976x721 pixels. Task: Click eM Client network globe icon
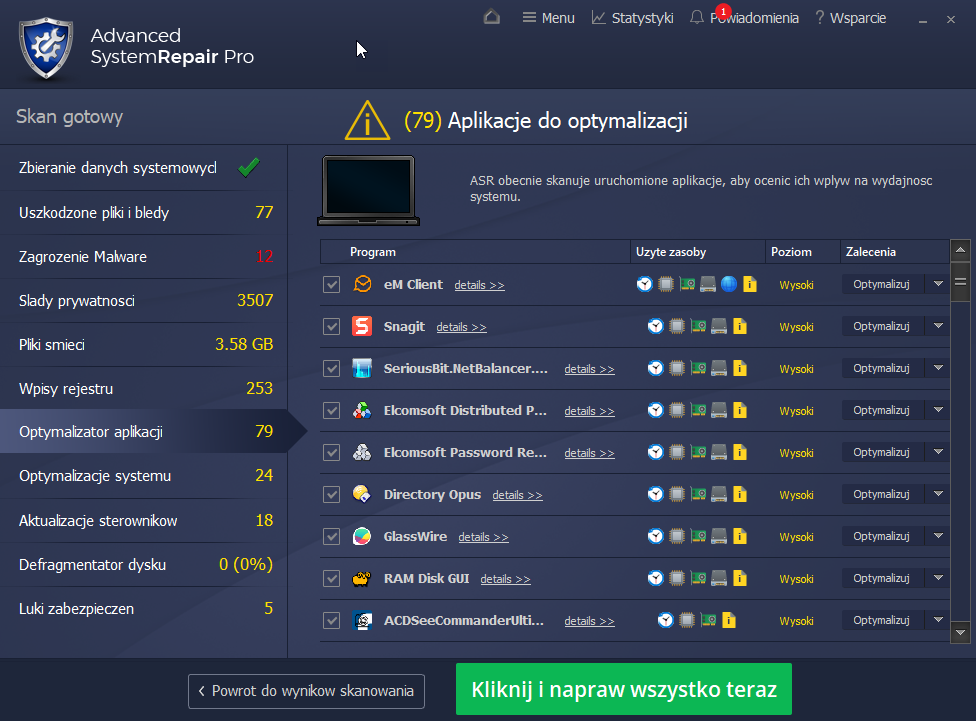pos(729,284)
